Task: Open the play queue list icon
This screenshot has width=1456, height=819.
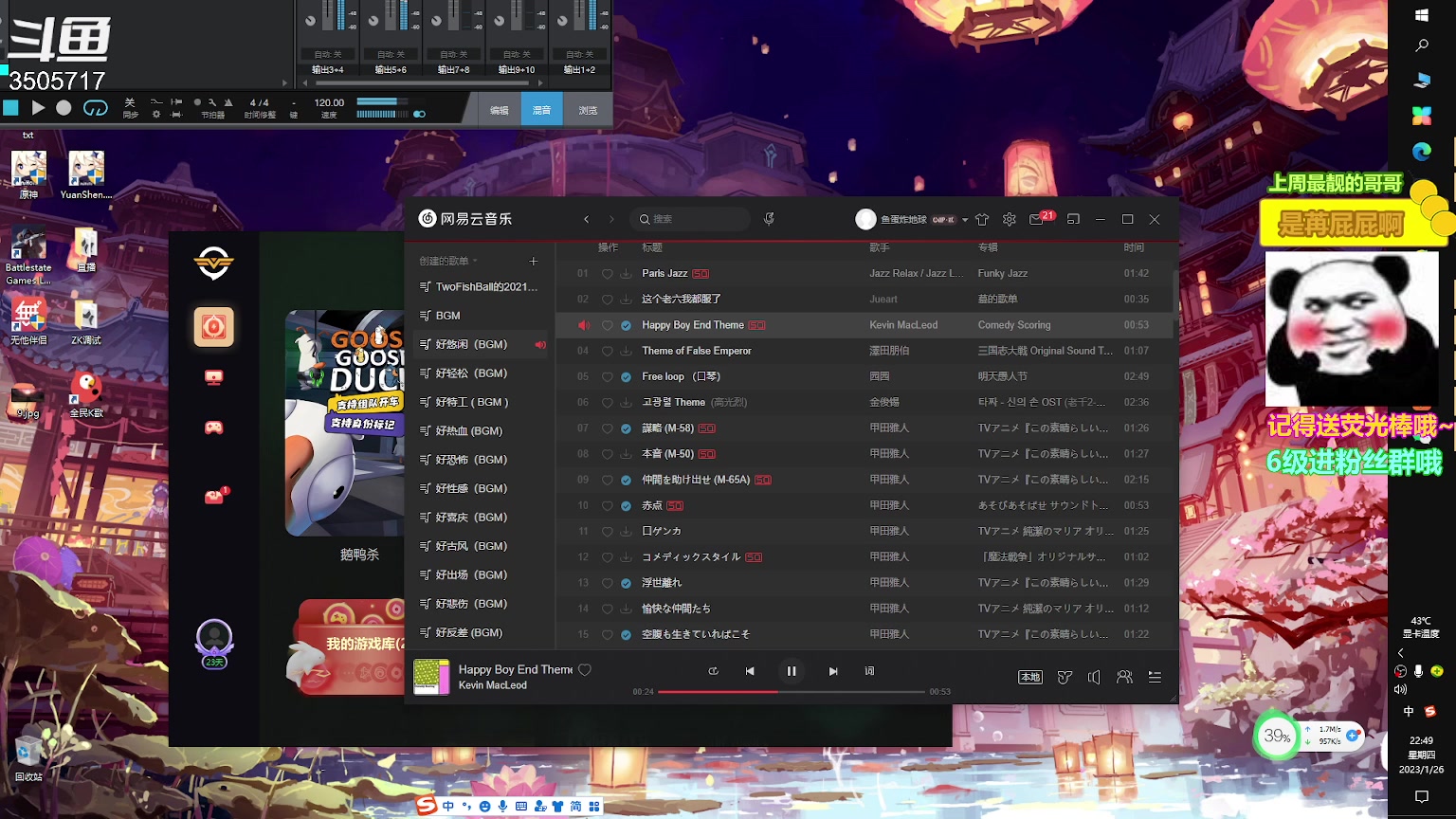Action: [x=1155, y=677]
